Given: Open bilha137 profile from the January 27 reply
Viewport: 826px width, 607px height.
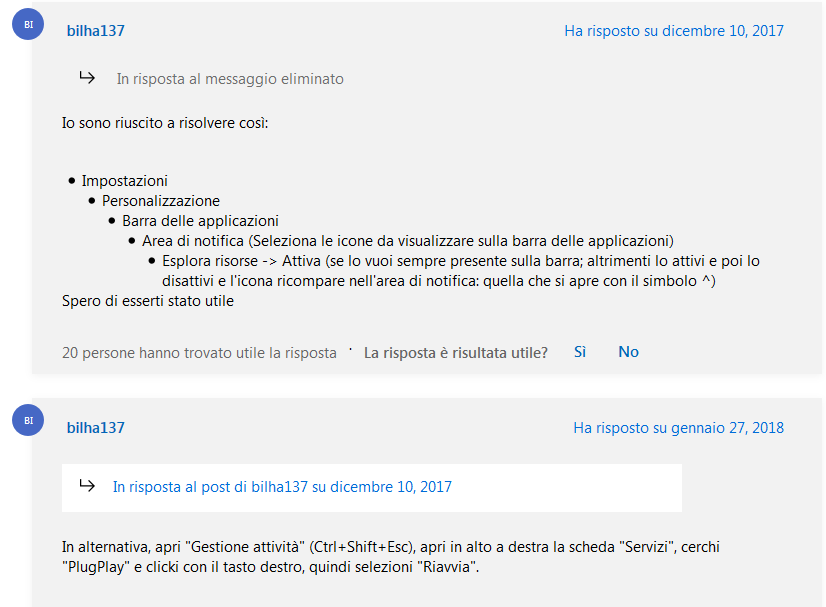Looking at the screenshot, I should click(x=96, y=428).
